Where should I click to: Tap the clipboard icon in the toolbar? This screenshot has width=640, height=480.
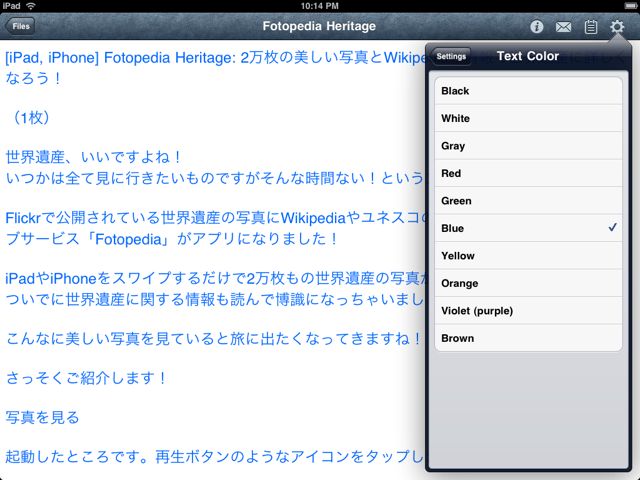pos(590,27)
